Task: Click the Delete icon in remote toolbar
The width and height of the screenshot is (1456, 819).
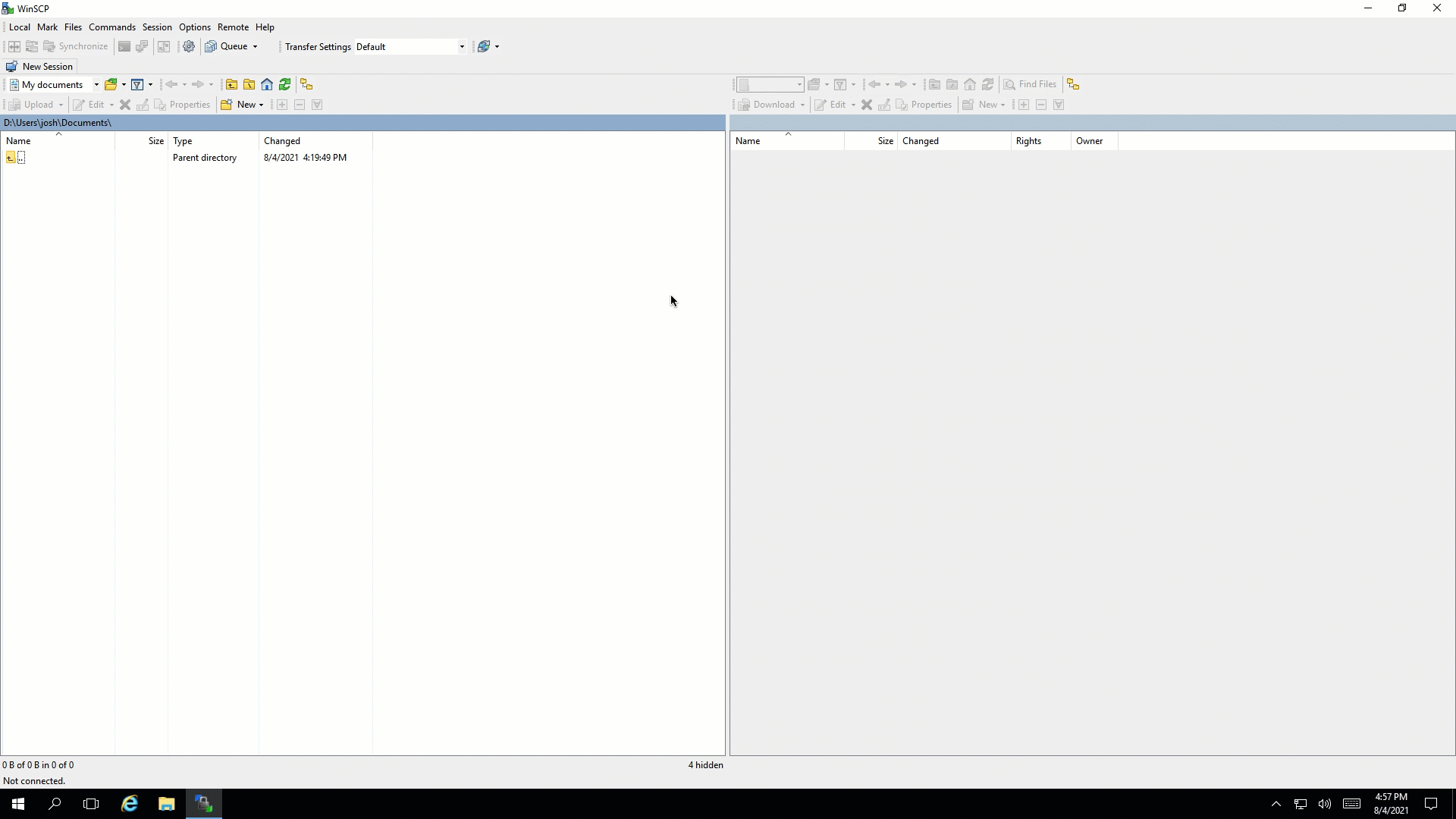Action: click(867, 104)
